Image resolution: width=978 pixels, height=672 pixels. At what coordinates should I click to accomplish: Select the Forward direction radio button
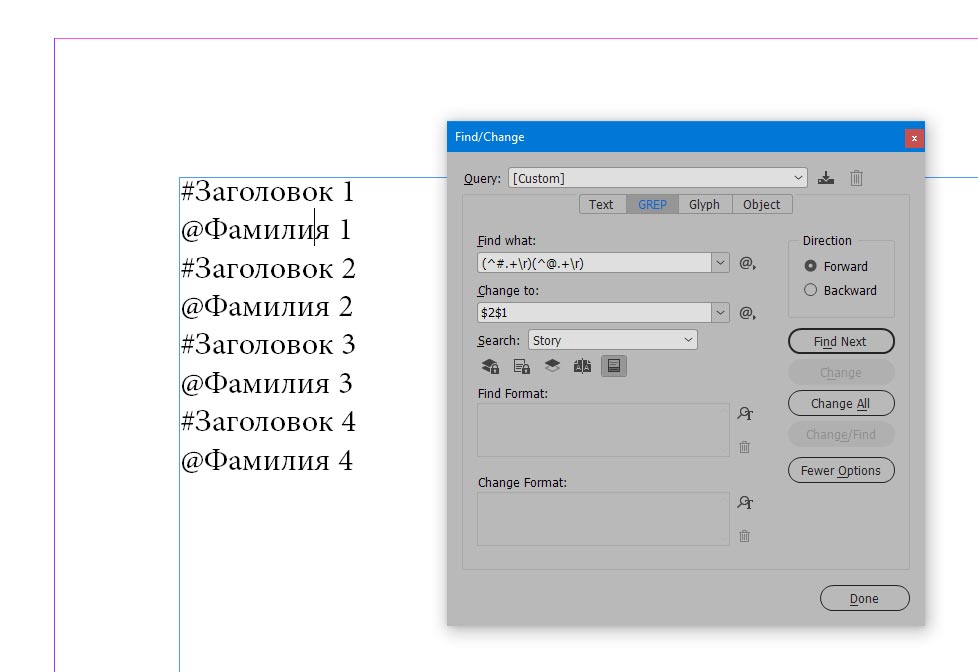point(810,266)
